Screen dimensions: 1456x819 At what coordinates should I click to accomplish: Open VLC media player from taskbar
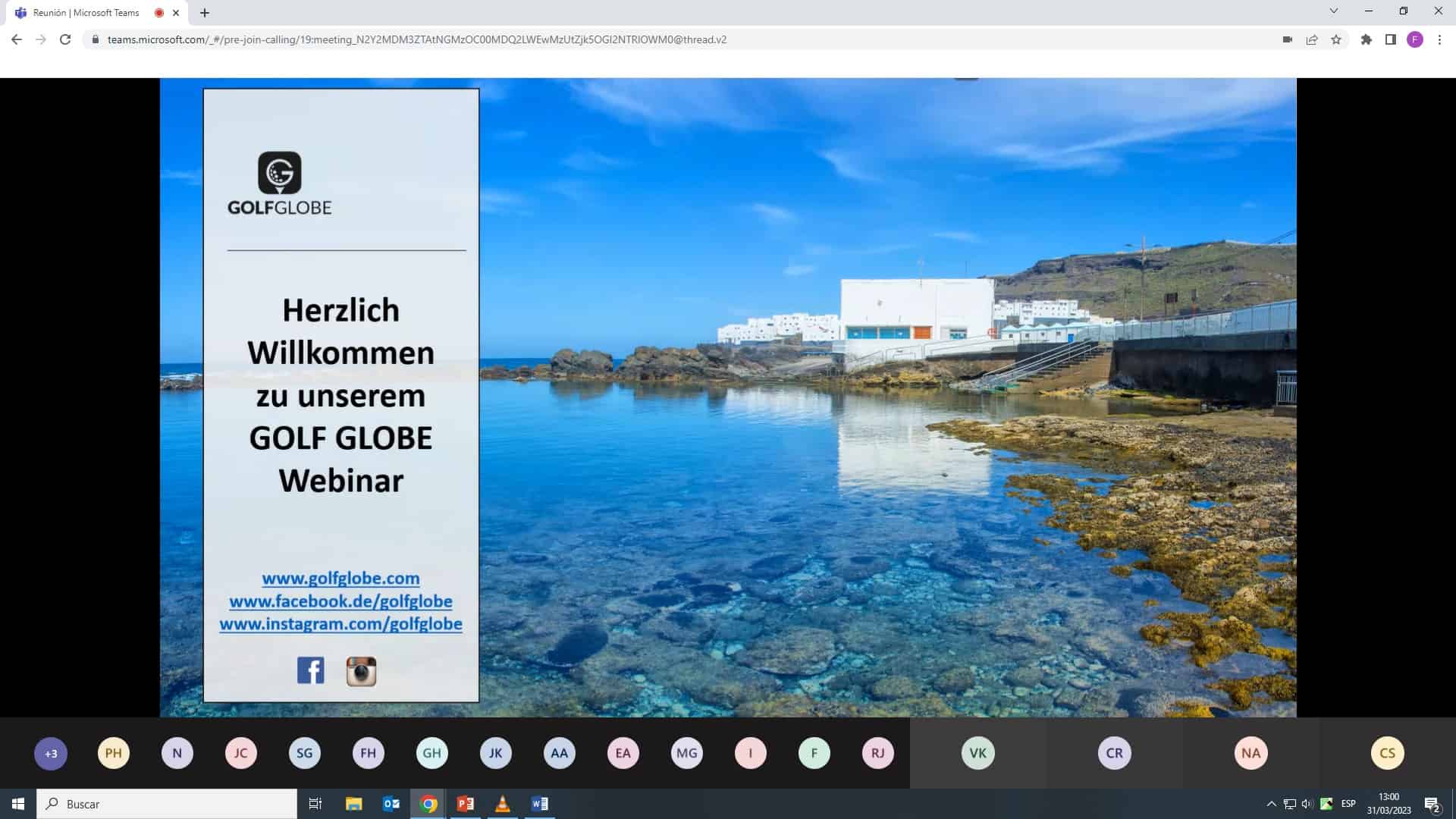point(502,804)
